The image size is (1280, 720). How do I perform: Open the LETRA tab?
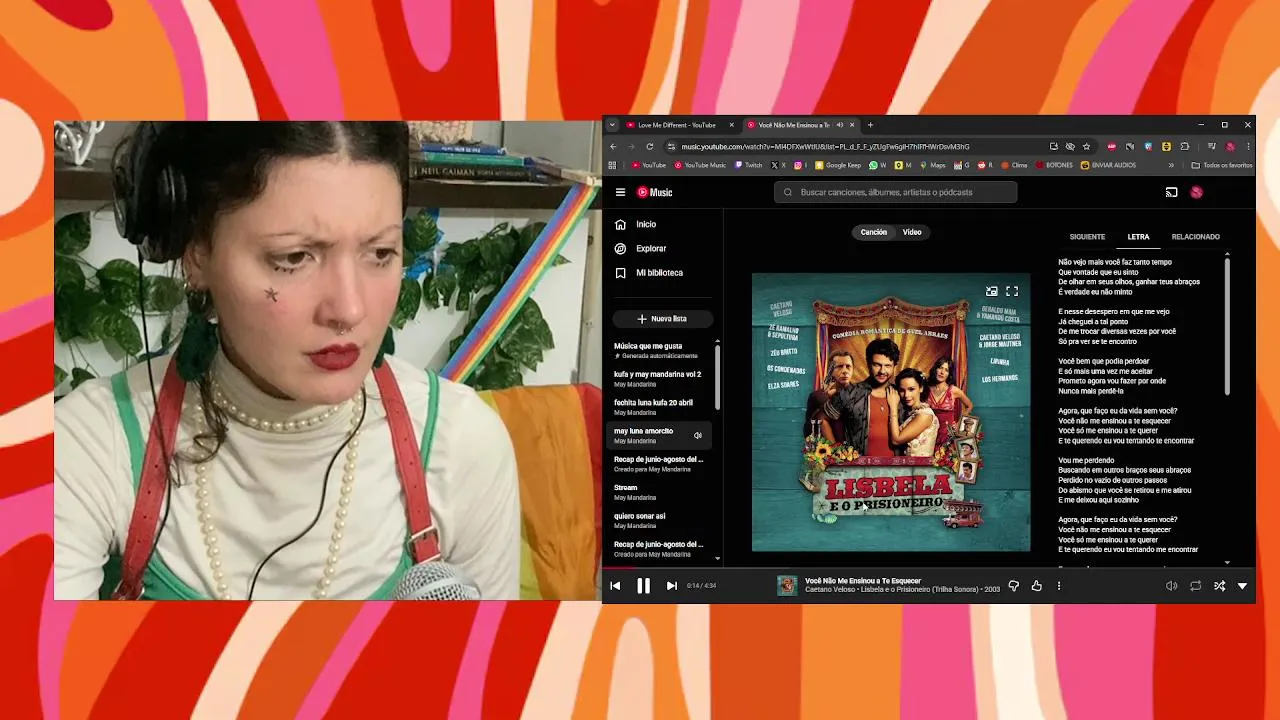coord(1138,237)
